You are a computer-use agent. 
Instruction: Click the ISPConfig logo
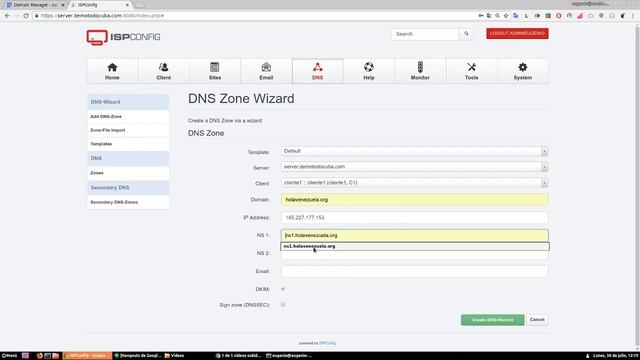pos(123,37)
